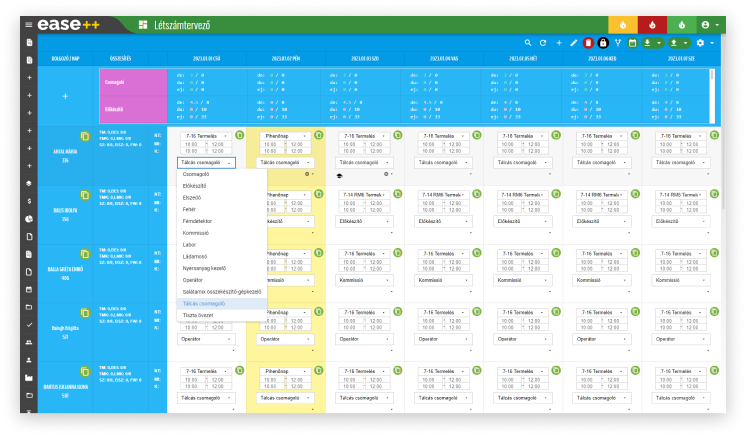This screenshot has width=746, height=438.
Task: Click graduation cap icon in Antal Mária's Saturday cell
Action: click(x=339, y=176)
